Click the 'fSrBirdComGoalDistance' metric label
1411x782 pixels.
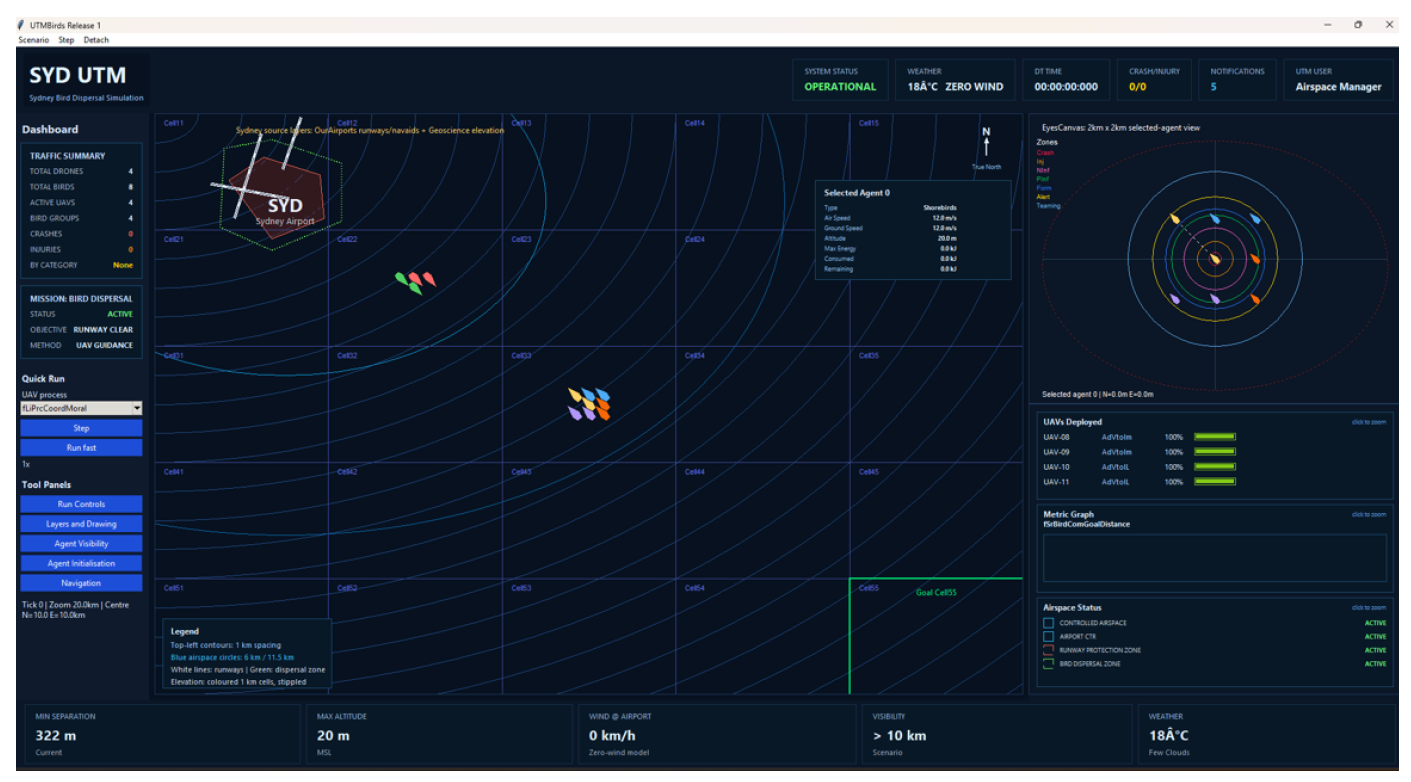(x=1086, y=524)
